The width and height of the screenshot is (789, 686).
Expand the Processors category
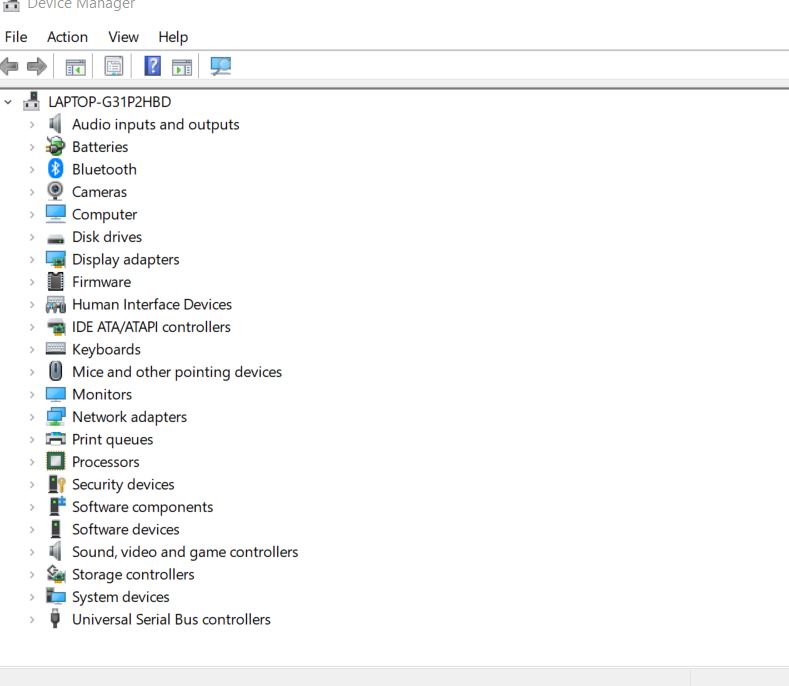[32, 462]
